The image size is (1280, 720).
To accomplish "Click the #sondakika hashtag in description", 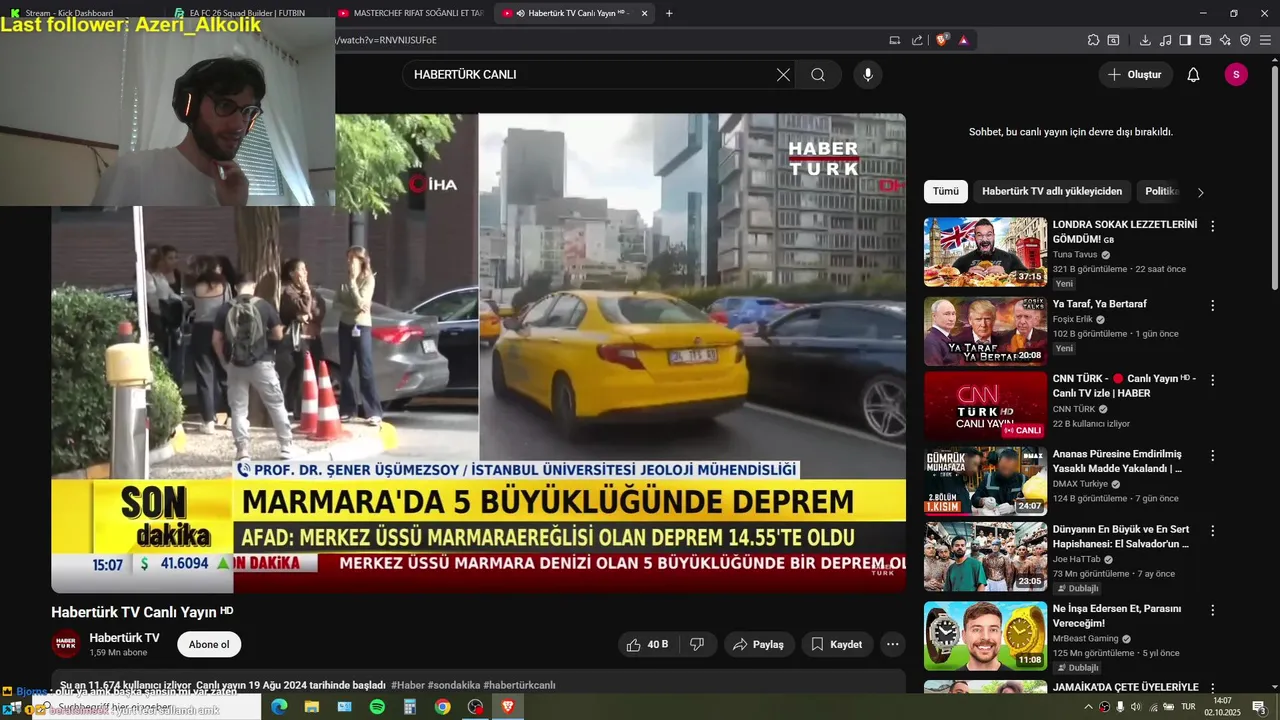I will point(454,685).
